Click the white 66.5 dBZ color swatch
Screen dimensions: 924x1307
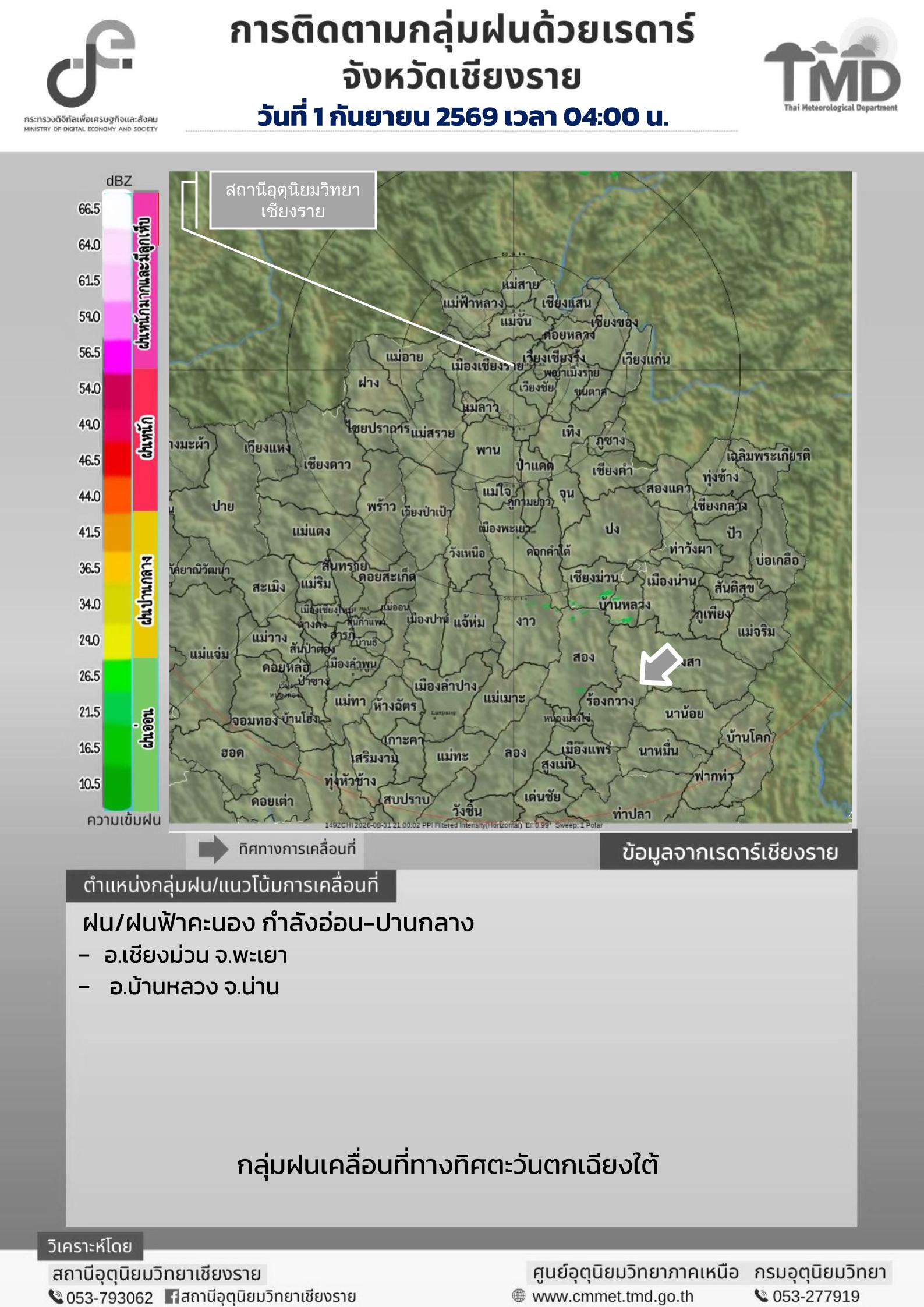click(117, 211)
